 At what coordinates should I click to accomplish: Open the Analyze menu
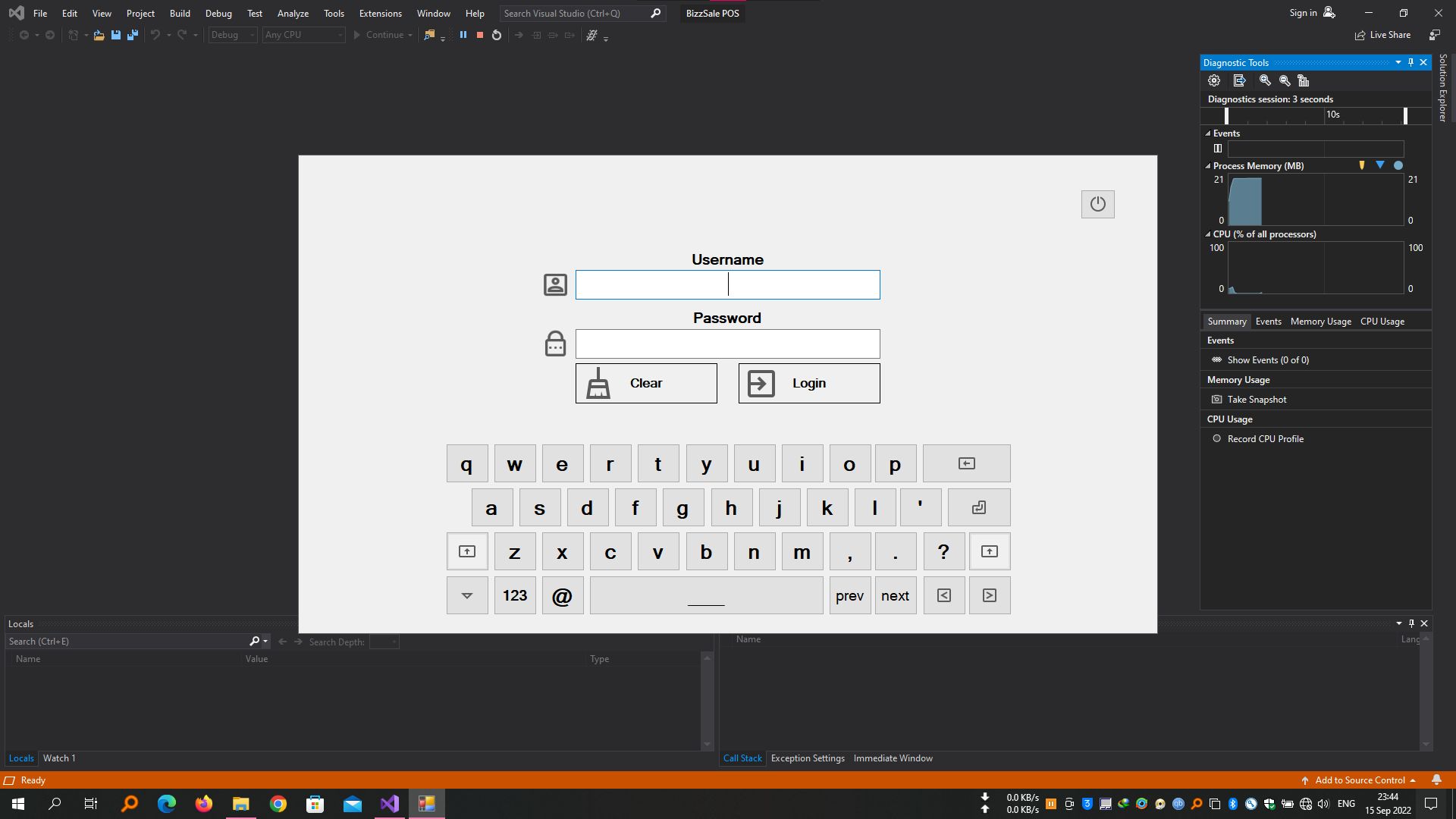(293, 14)
